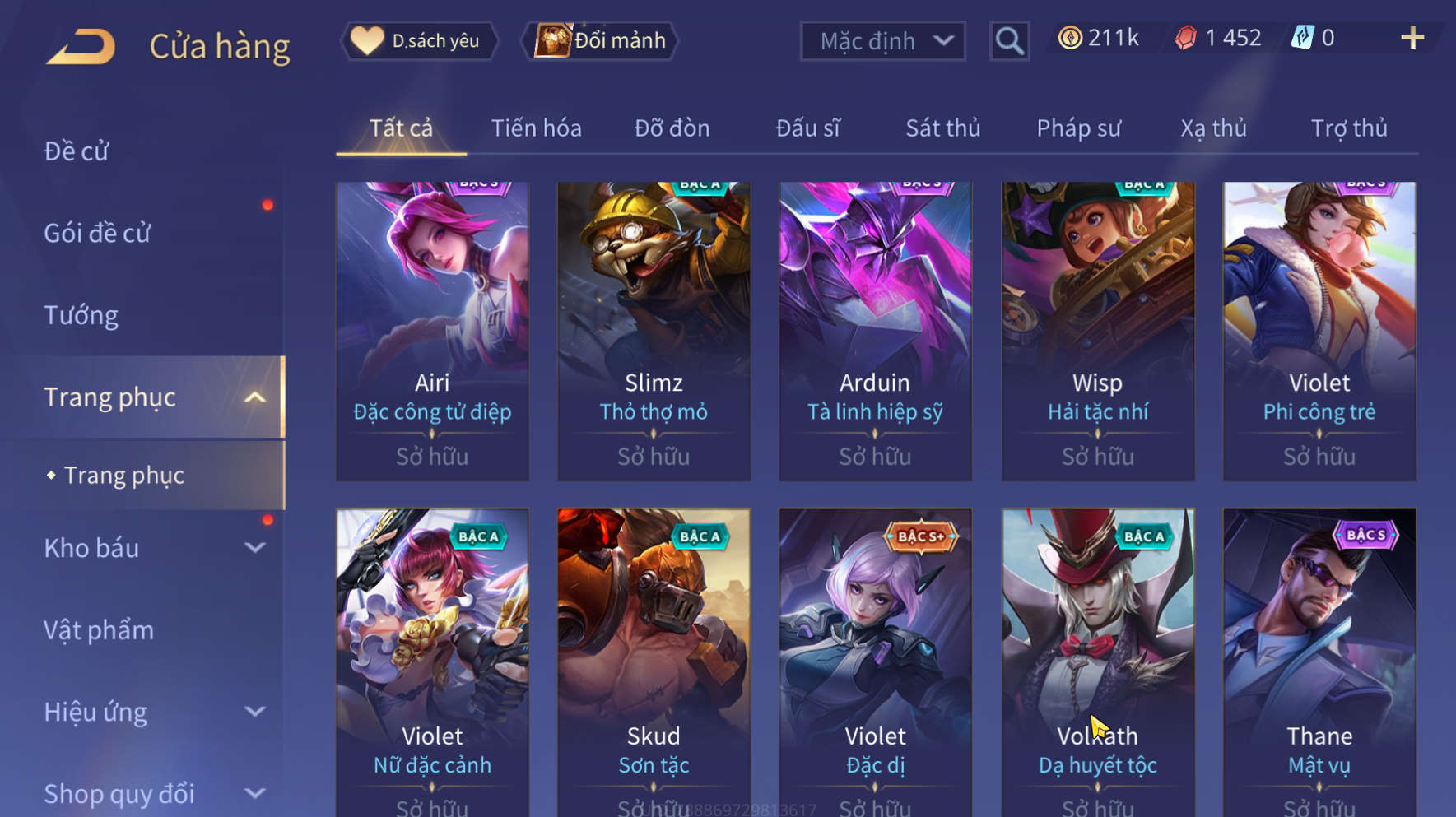Expand the Kho báu sidebar section
Screen dimensions: 1456x817
(x=255, y=548)
